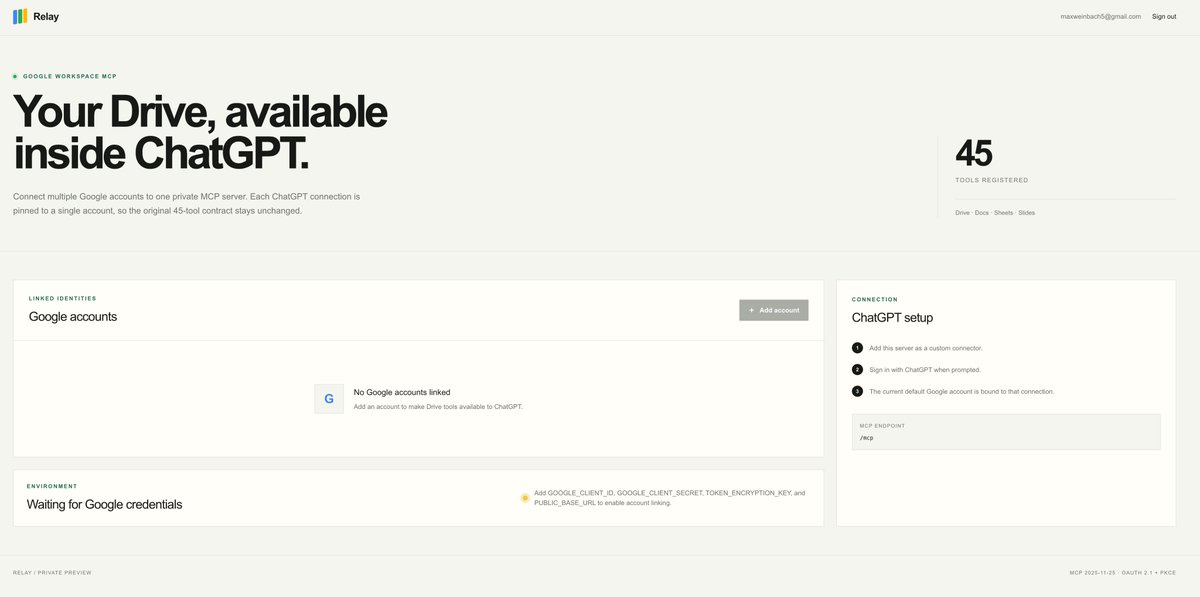Viewport: 1200px width, 597px height.
Task: Sign out of Relay
Action: point(1164,16)
